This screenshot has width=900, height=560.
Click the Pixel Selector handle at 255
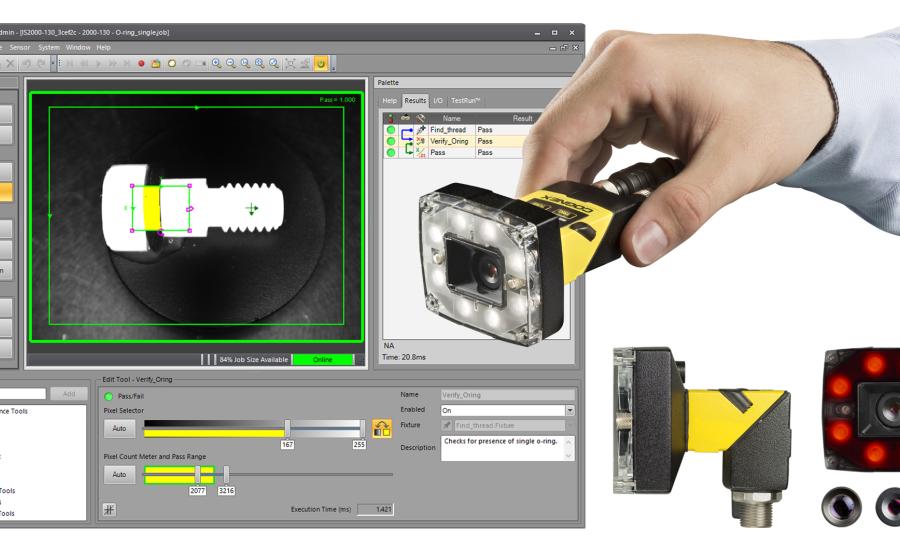coord(362,428)
